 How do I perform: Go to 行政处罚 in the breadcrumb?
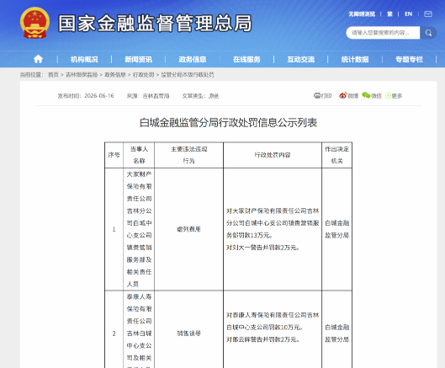coord(144,75)
